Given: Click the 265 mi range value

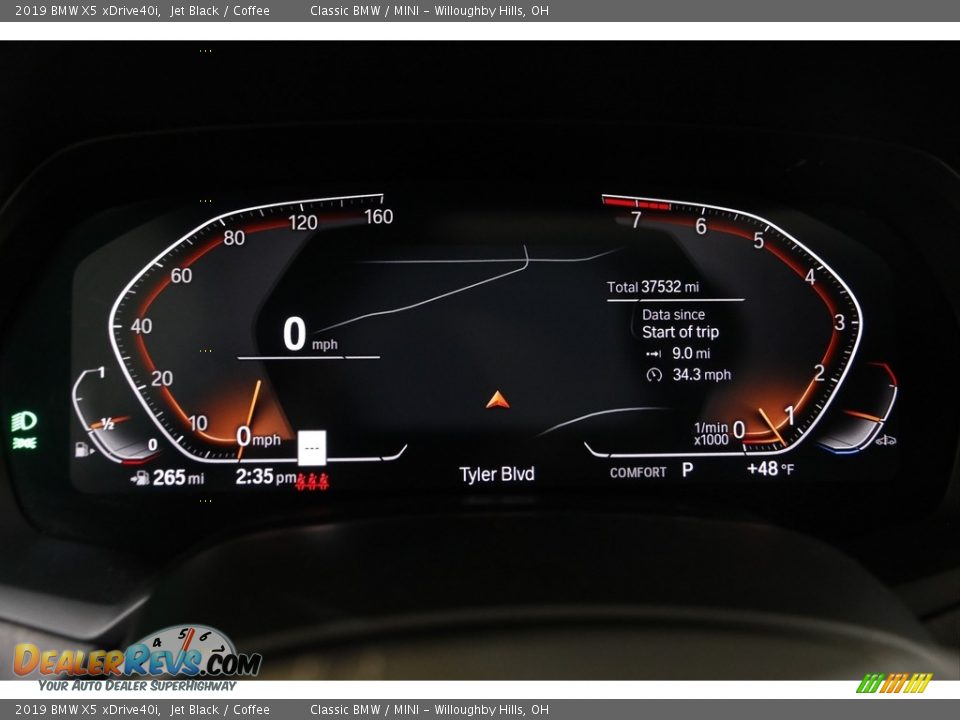Looking at the screenshot, I should [x=178, y=477].
